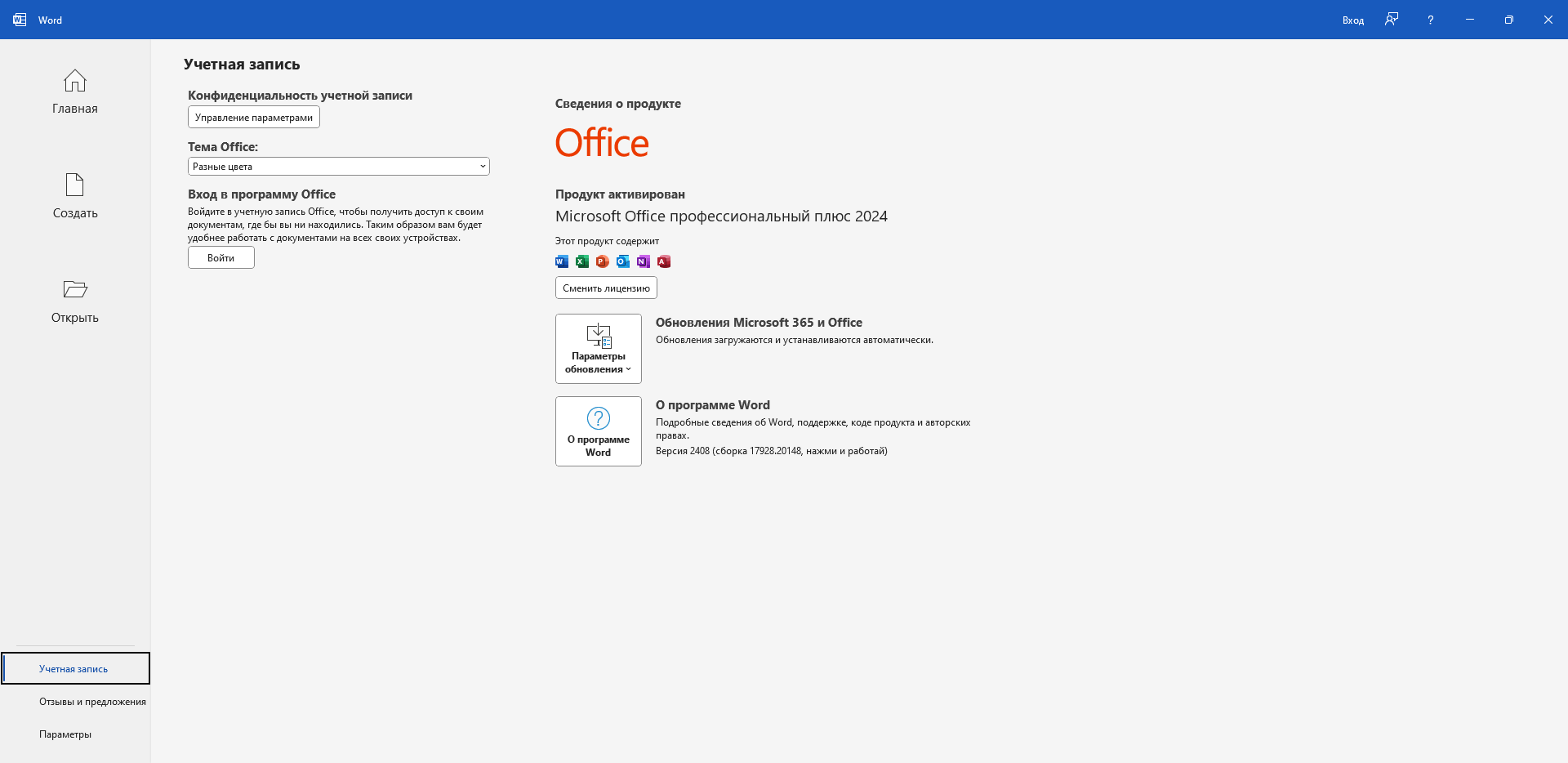
Task: Click Обновления Microsoft 365 и Office heading
Action: click(x=759, y=323)
